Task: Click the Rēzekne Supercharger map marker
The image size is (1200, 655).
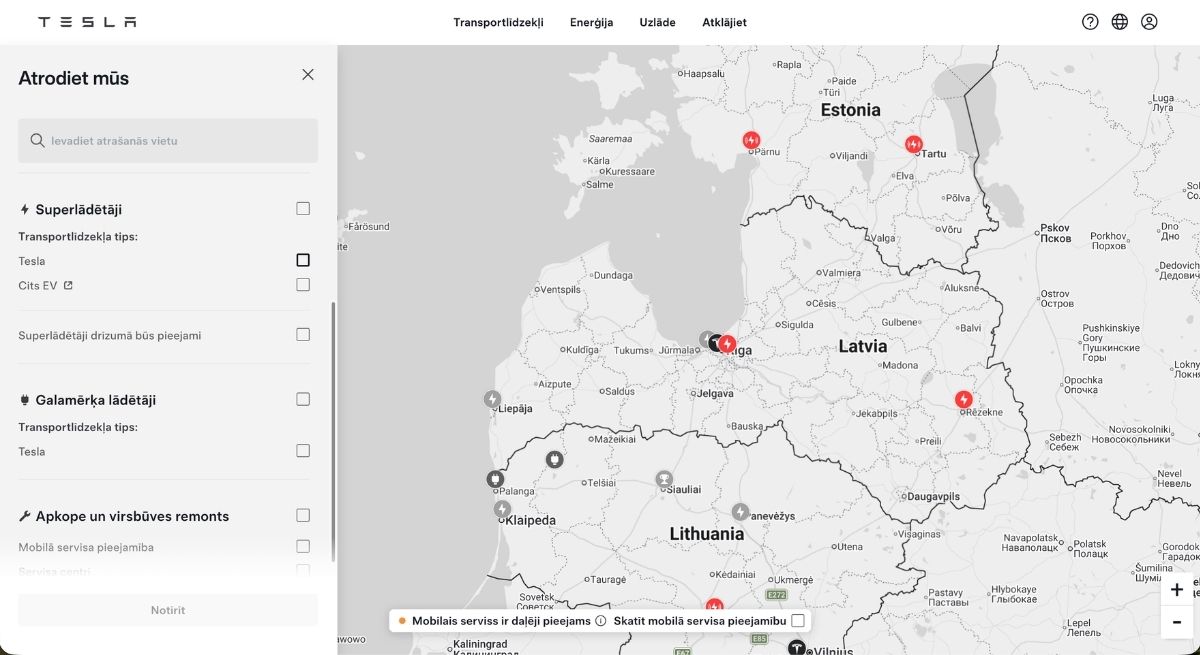Action: coord(964,400)
